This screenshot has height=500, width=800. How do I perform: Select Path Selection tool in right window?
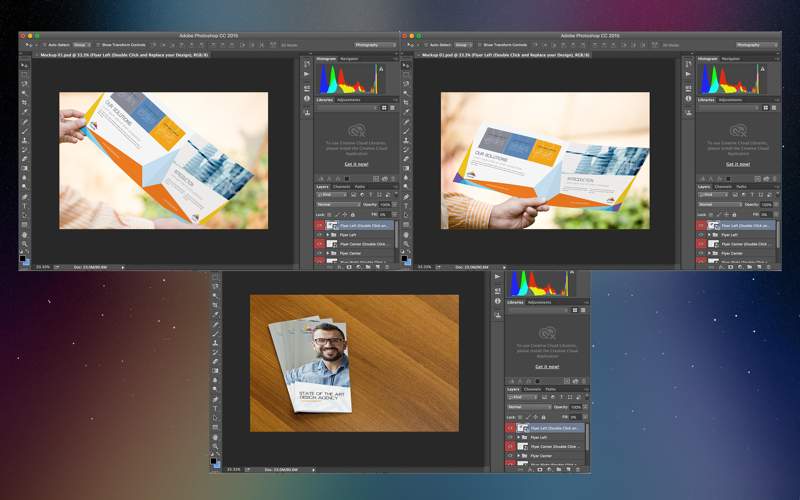pyautogui.click(x=406, y=215)
